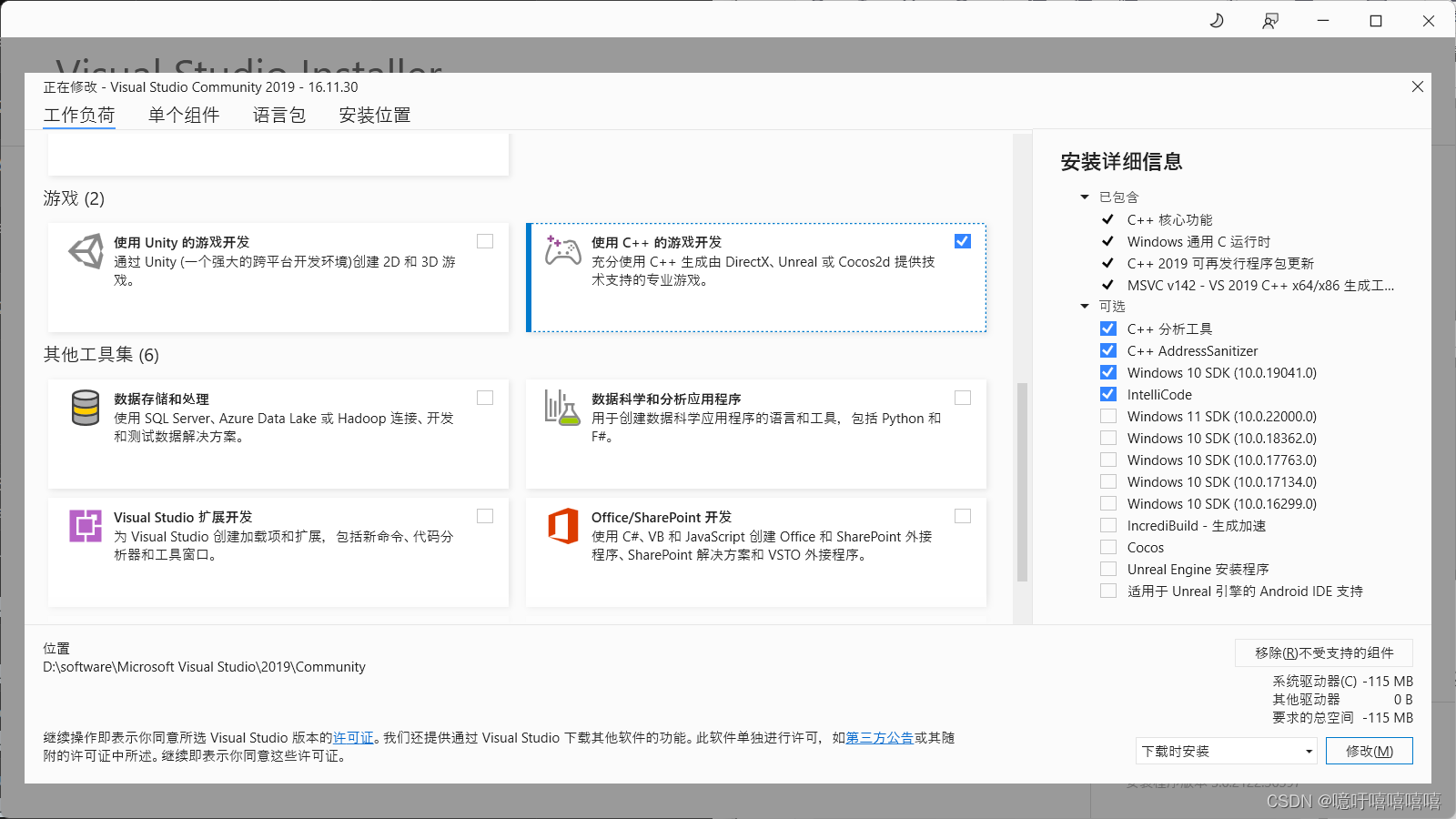The image size is (1456, 819).
Task: Check Windows 10 SDK (10.0.17763.0)
Action: pos(1107,460)
